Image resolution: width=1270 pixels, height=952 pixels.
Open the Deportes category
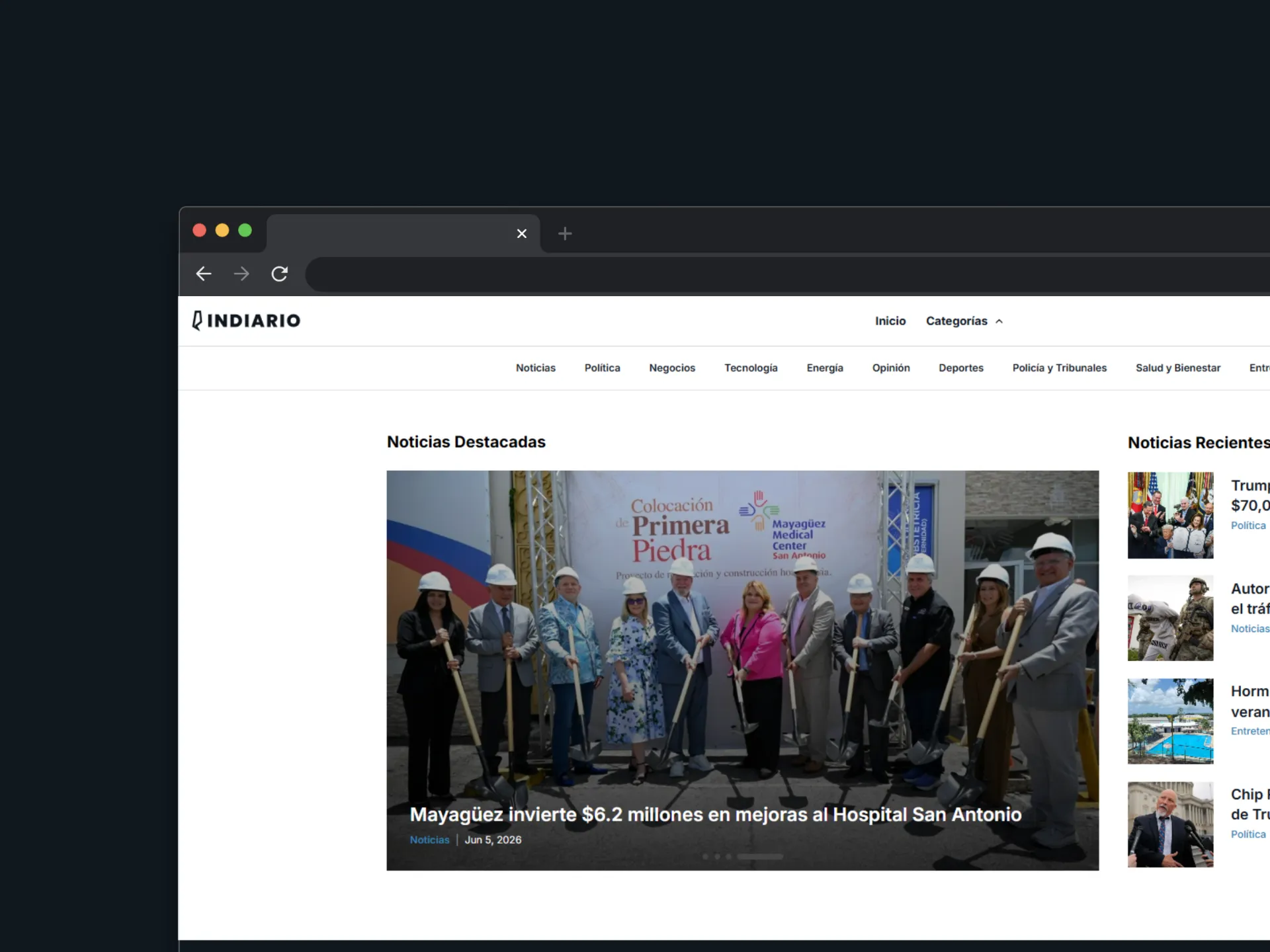click(x=961, y=368)
